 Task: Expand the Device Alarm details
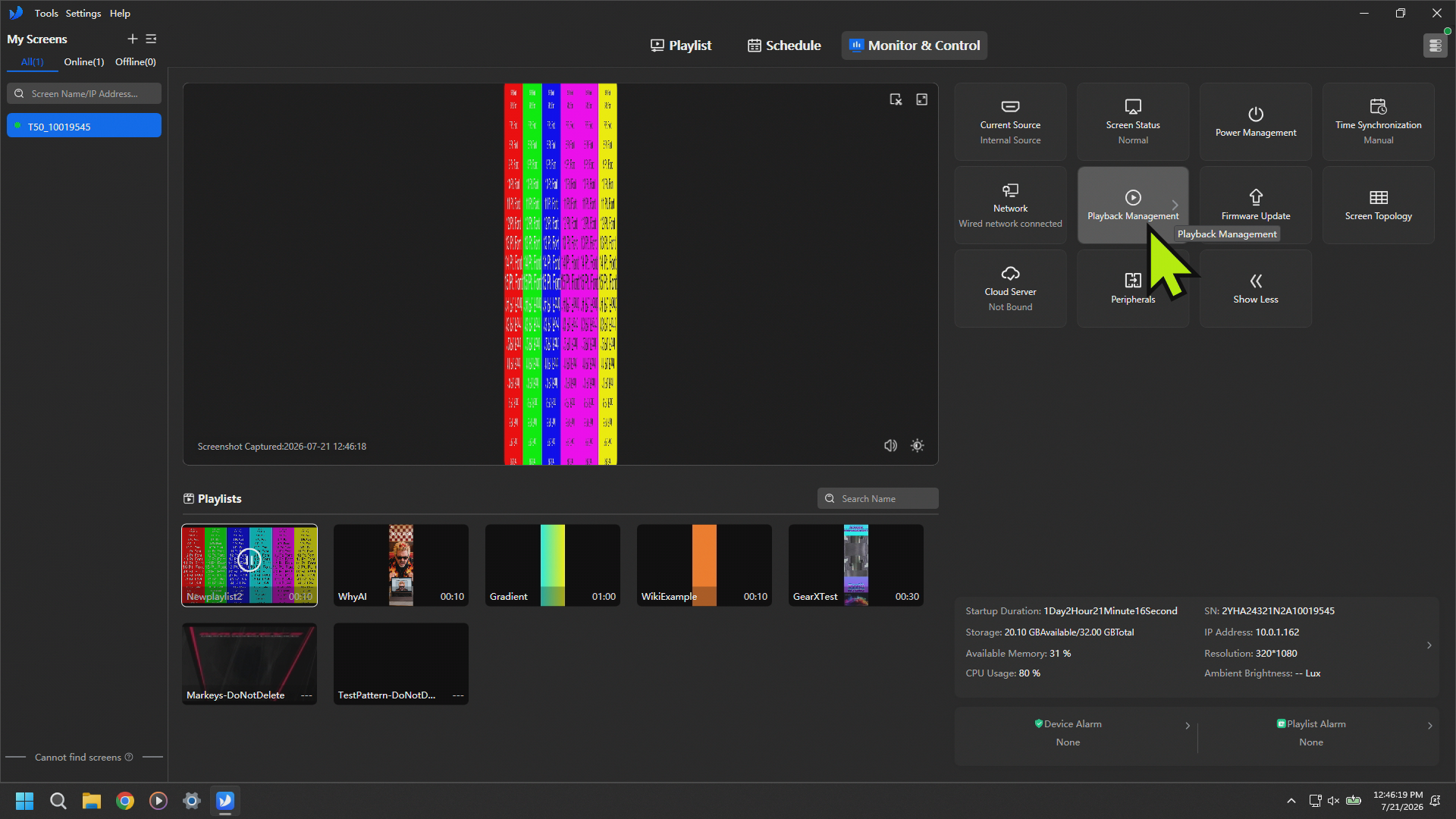point(1188,726)
